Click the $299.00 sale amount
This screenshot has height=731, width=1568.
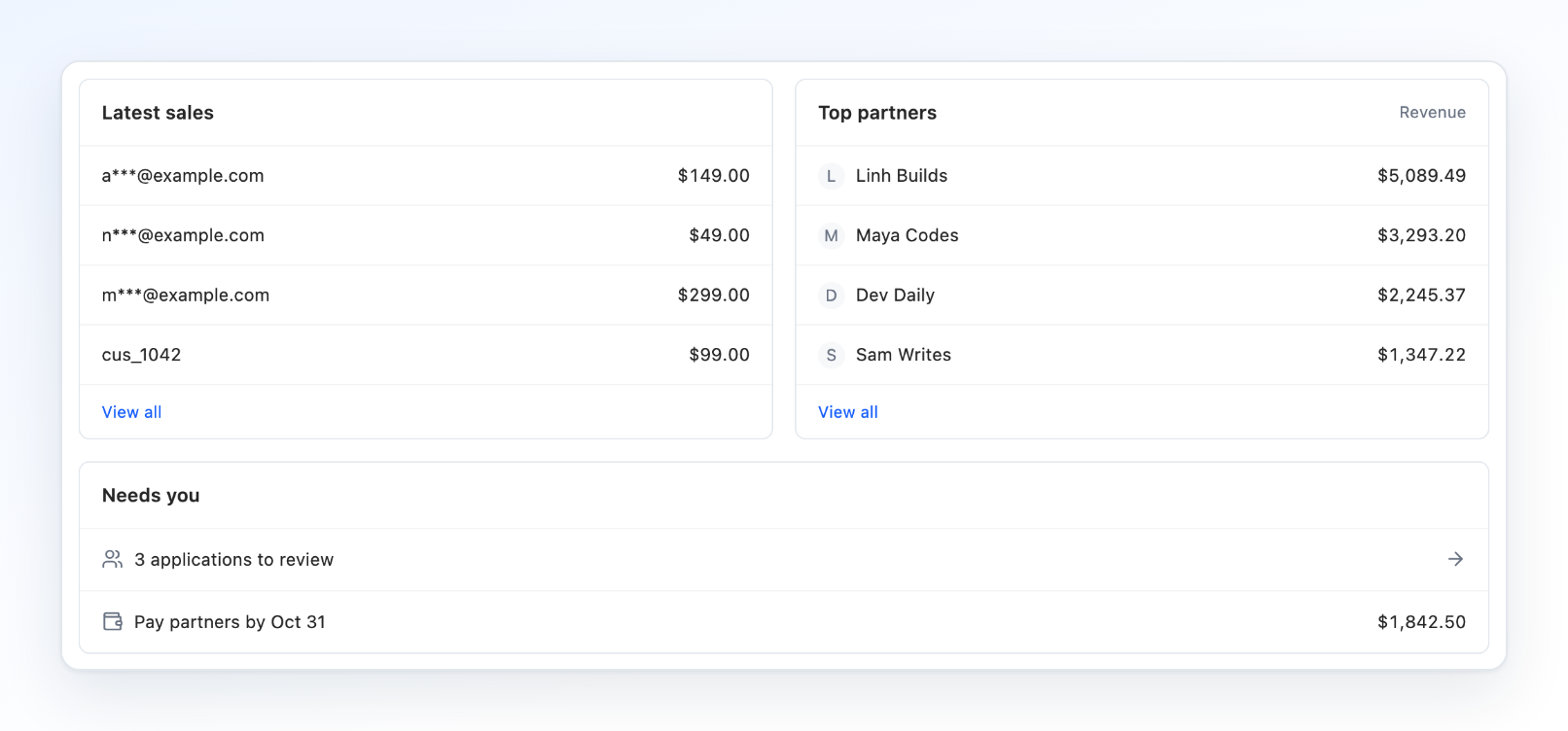pyautogui.click(x=714, y=296)
